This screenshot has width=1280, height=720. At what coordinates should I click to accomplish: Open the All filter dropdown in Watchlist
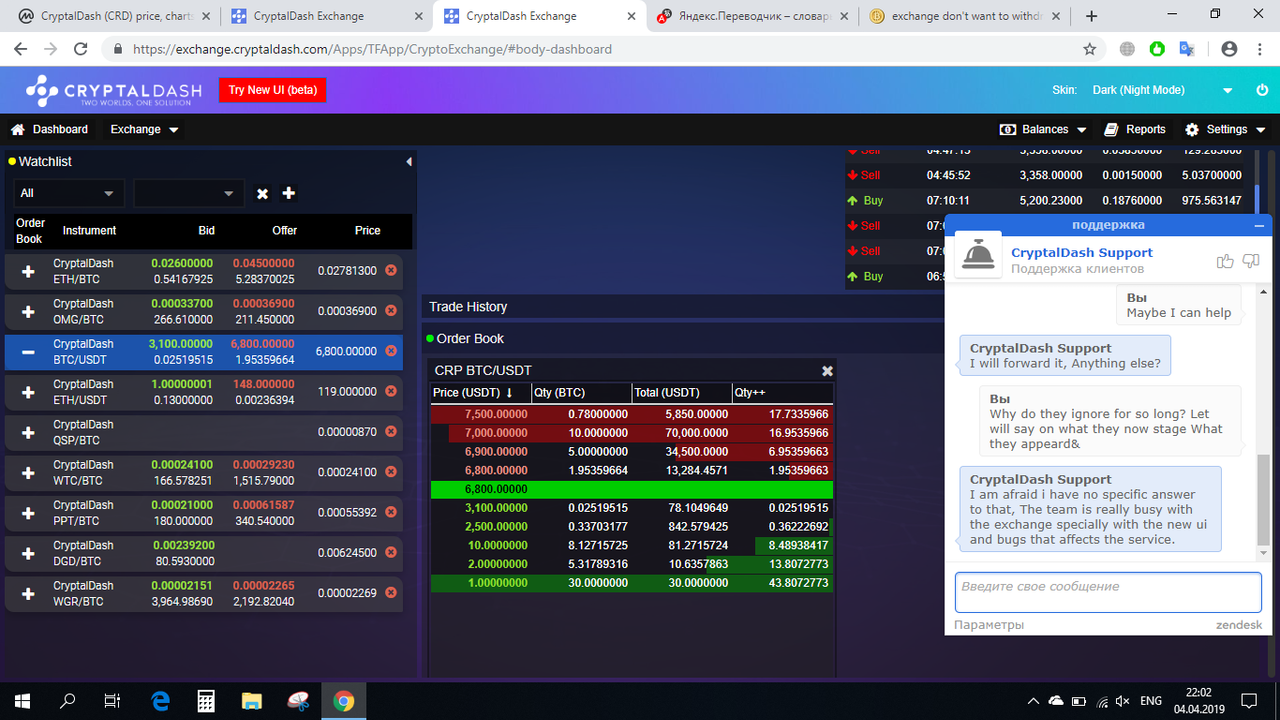(69, 193)
